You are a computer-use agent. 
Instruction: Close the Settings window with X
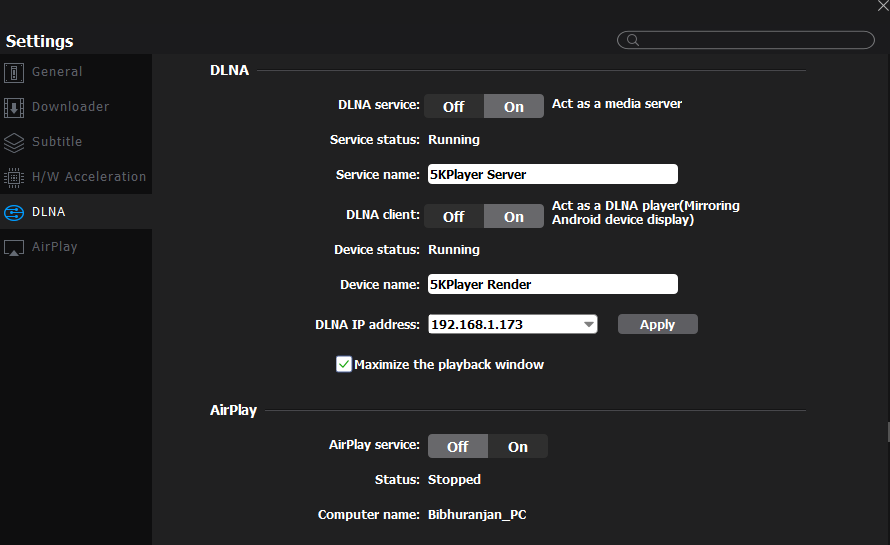[883, 6]
